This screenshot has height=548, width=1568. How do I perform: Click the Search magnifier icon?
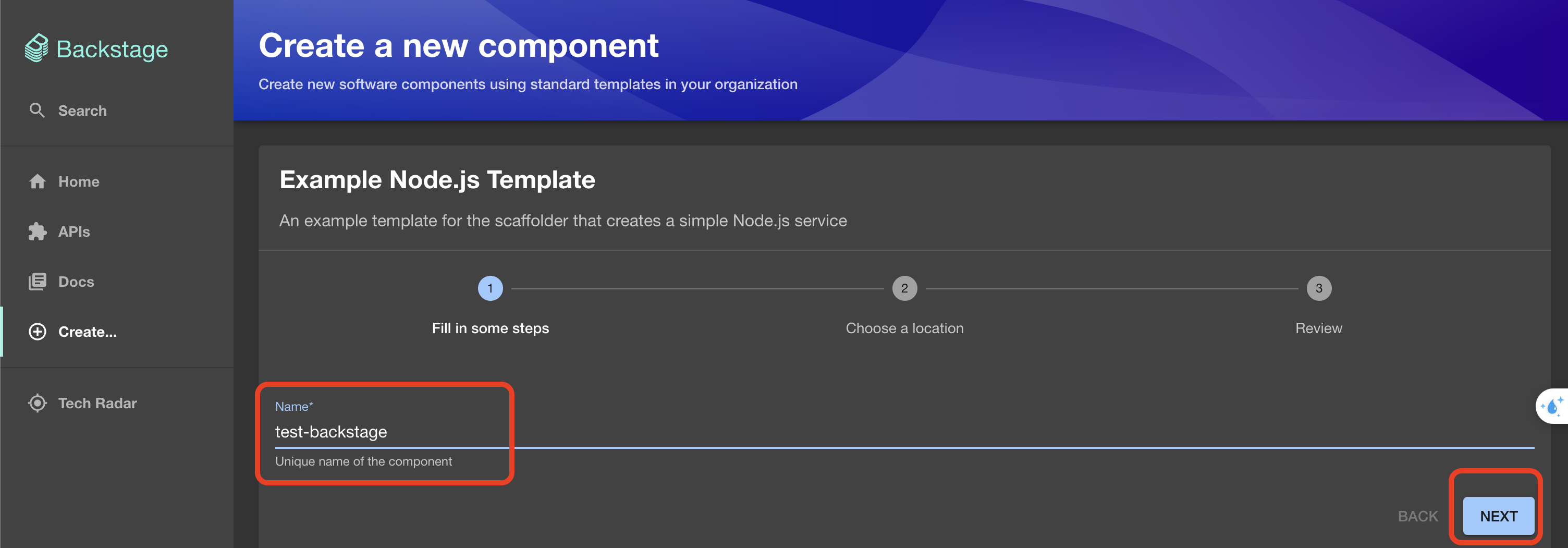tap(37, 110)
